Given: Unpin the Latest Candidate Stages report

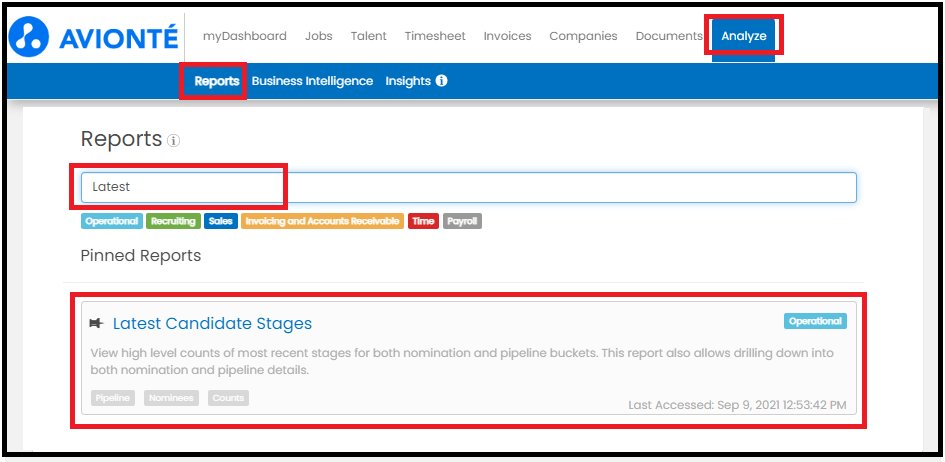Looking at the screenshot, I should click(x=96, y=323).
